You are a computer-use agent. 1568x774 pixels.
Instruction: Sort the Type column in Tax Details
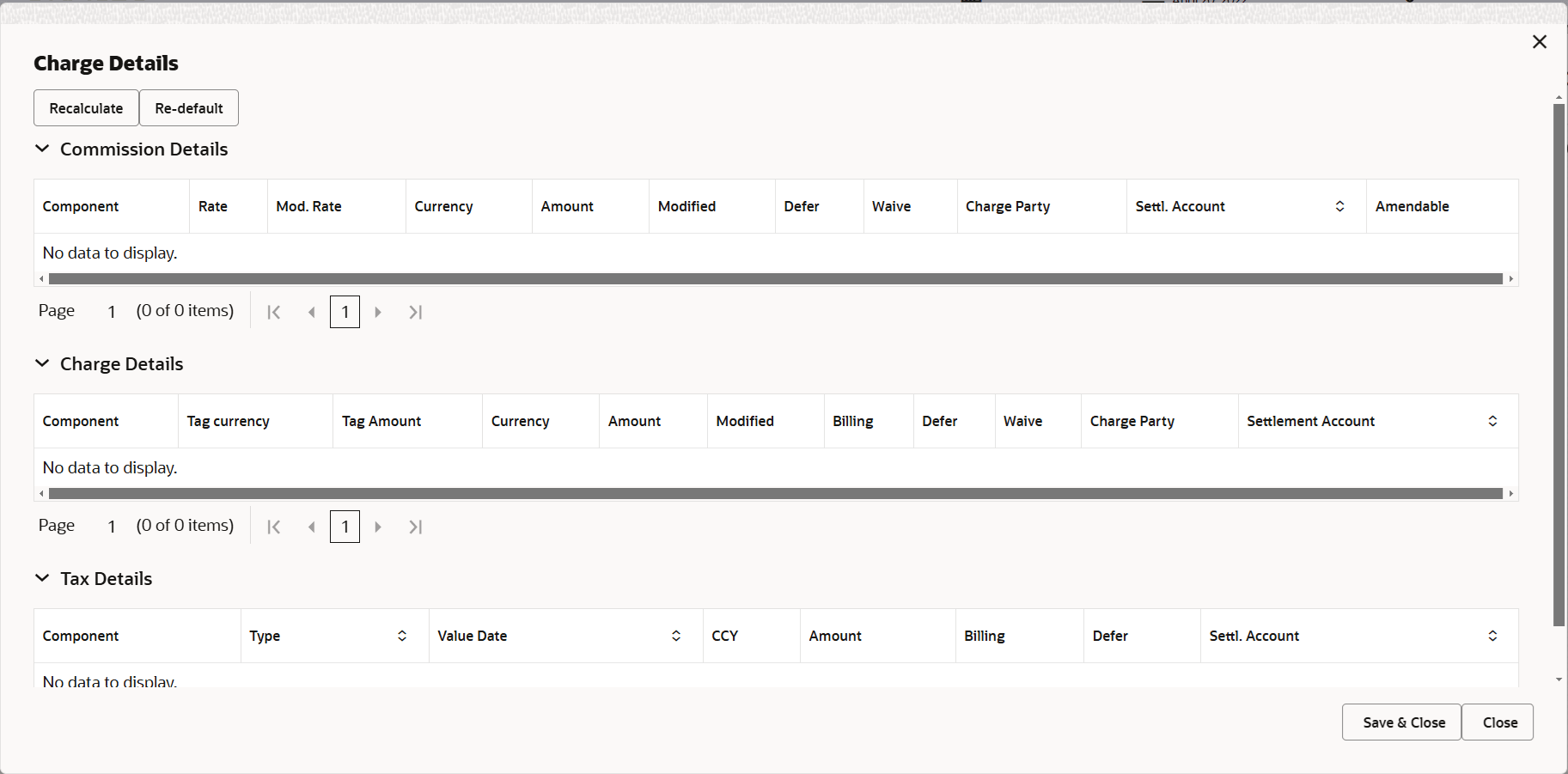[x=401, y=636]
